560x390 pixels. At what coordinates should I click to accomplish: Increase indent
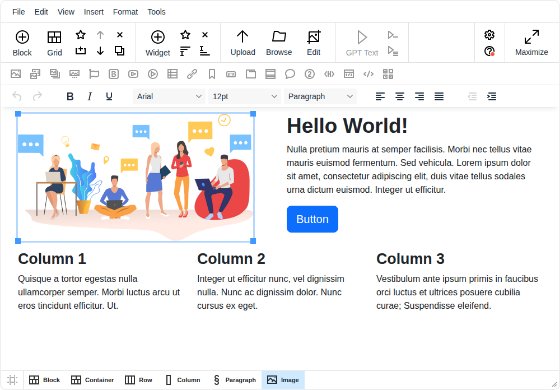[492, 96]
